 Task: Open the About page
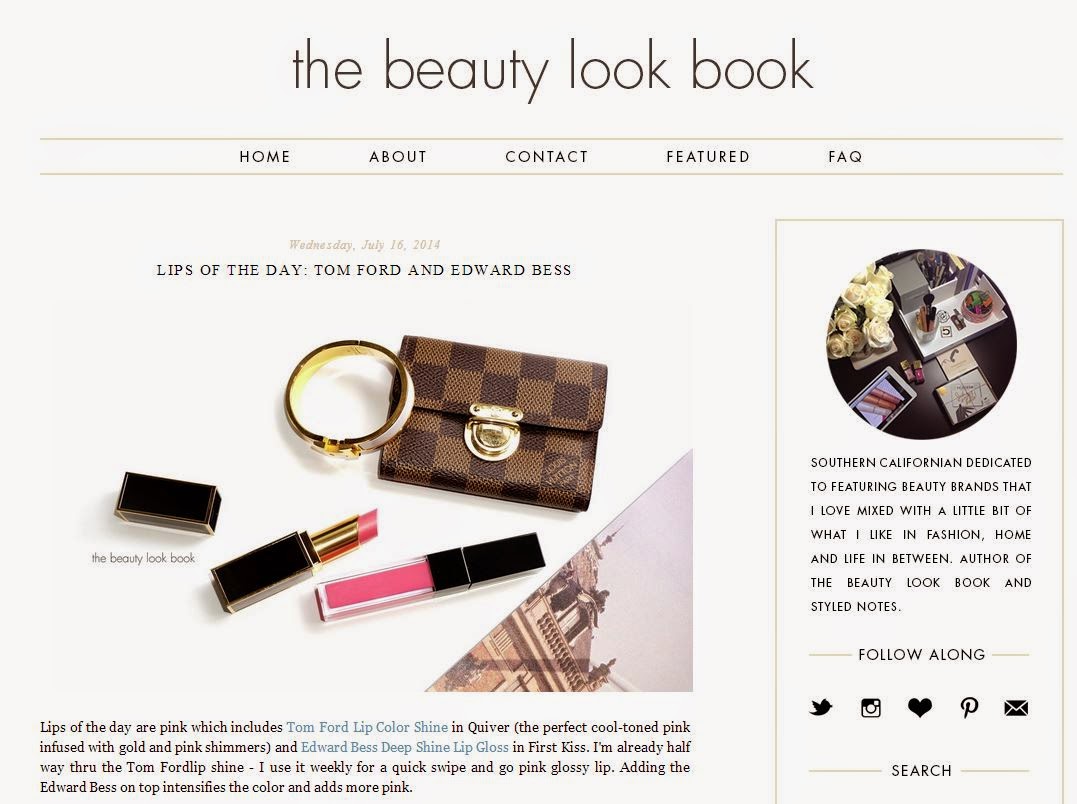[x=398, y=157]
